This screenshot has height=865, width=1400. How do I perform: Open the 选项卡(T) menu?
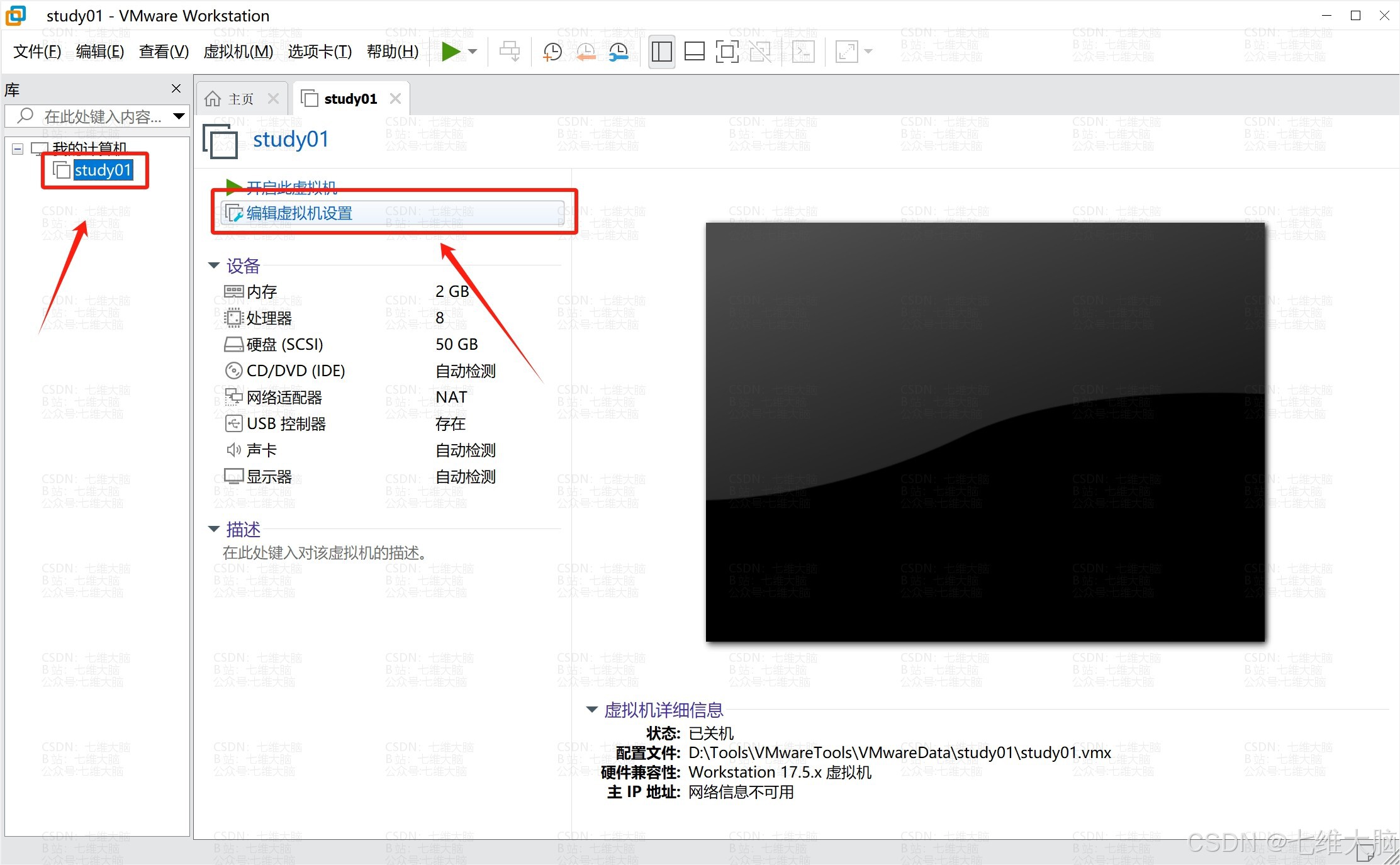coord(319,52)
